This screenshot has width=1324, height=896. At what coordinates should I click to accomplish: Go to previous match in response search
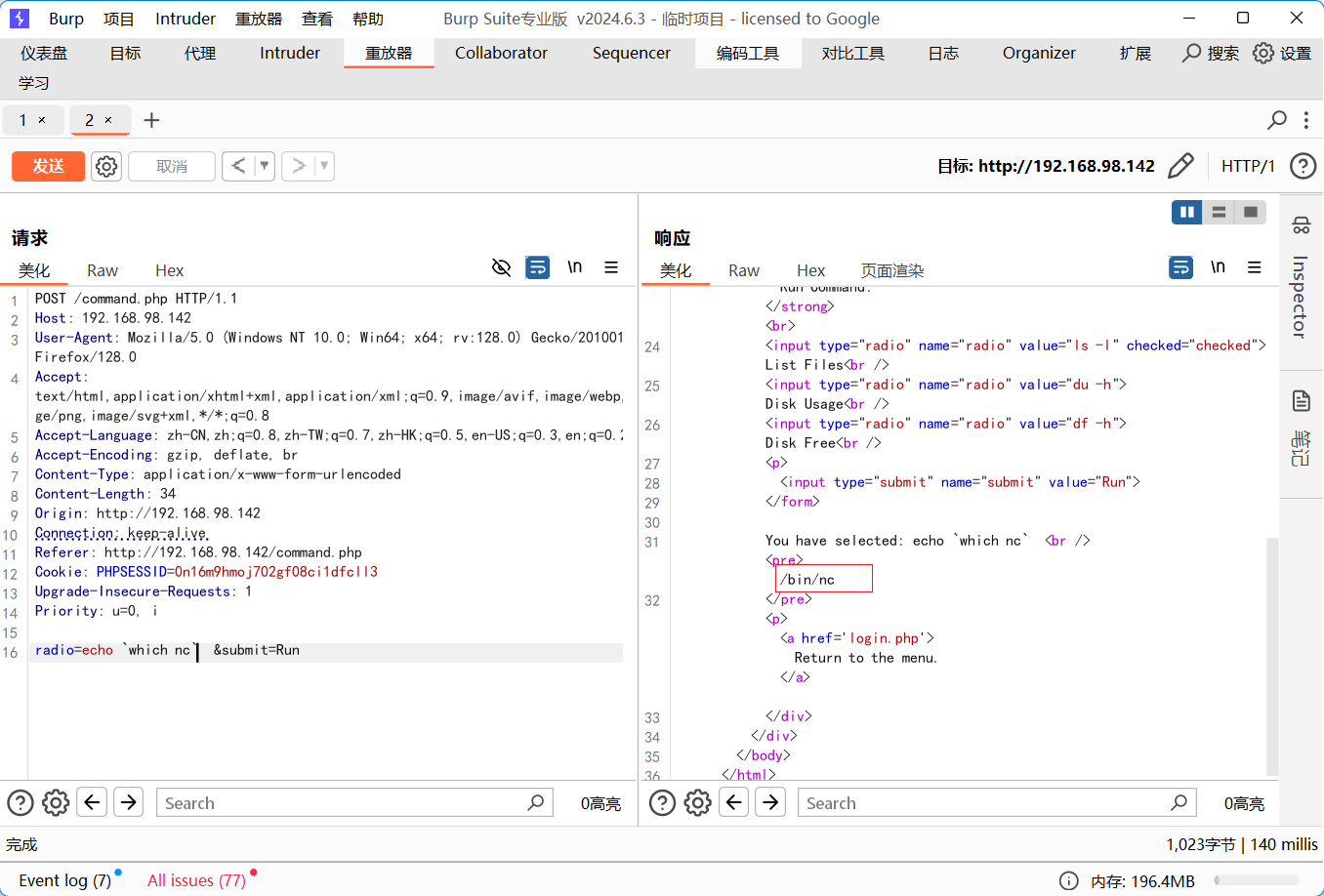point(734,802)
